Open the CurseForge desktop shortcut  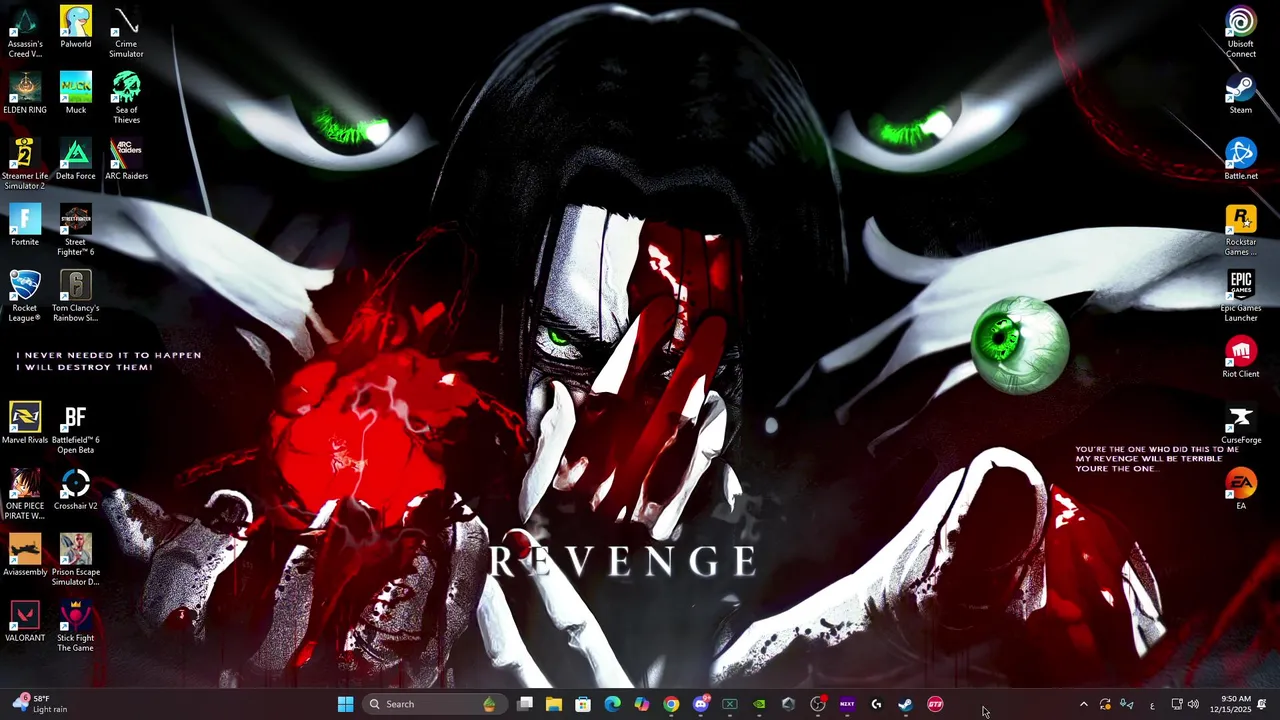click(1241, 423)
